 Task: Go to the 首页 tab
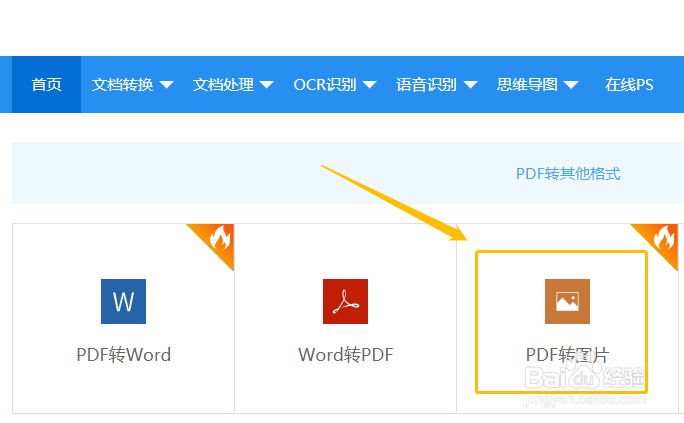pyautogui.click(x=46, y=85)
